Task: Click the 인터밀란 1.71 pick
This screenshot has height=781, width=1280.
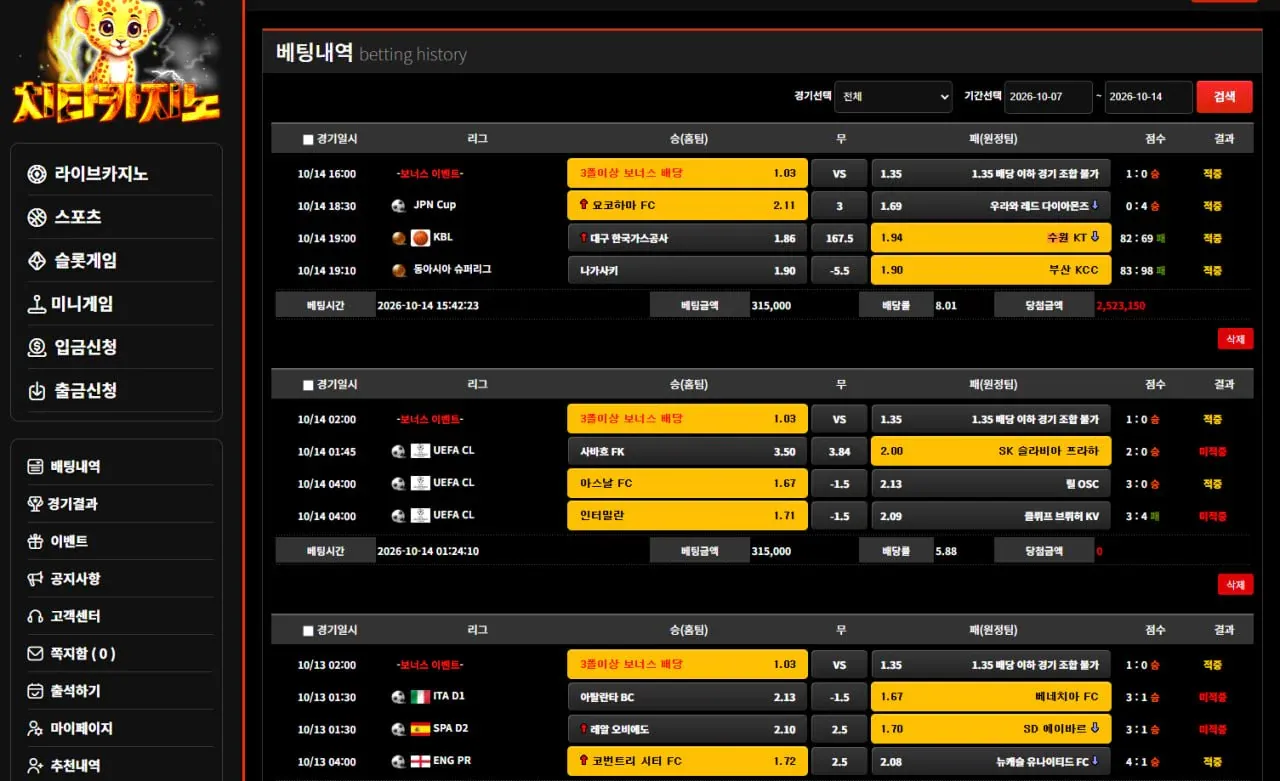Action: (x=687, y=516)
